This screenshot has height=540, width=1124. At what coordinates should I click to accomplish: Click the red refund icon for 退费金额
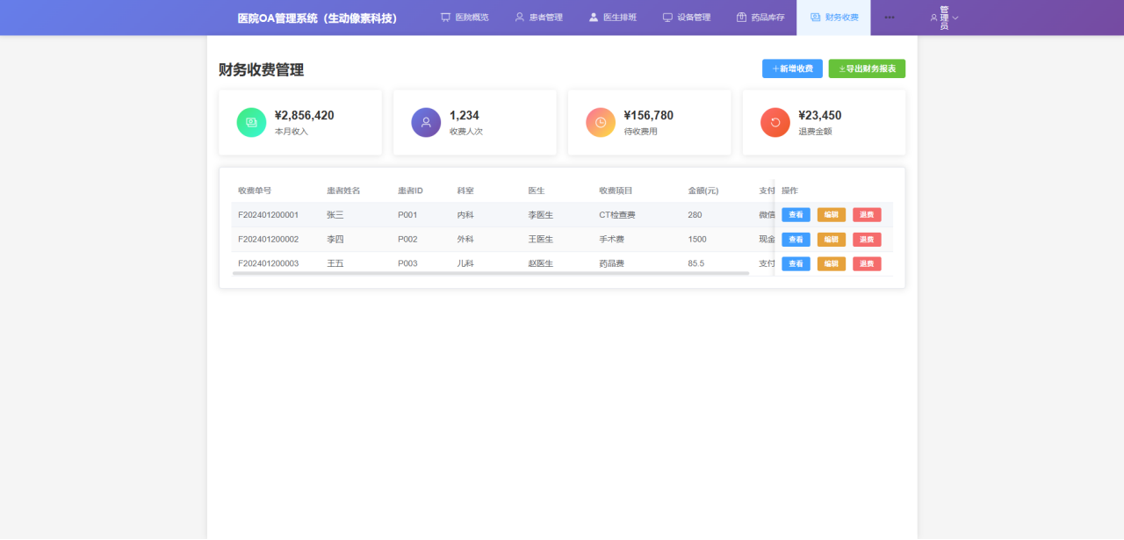click(775, 122)
